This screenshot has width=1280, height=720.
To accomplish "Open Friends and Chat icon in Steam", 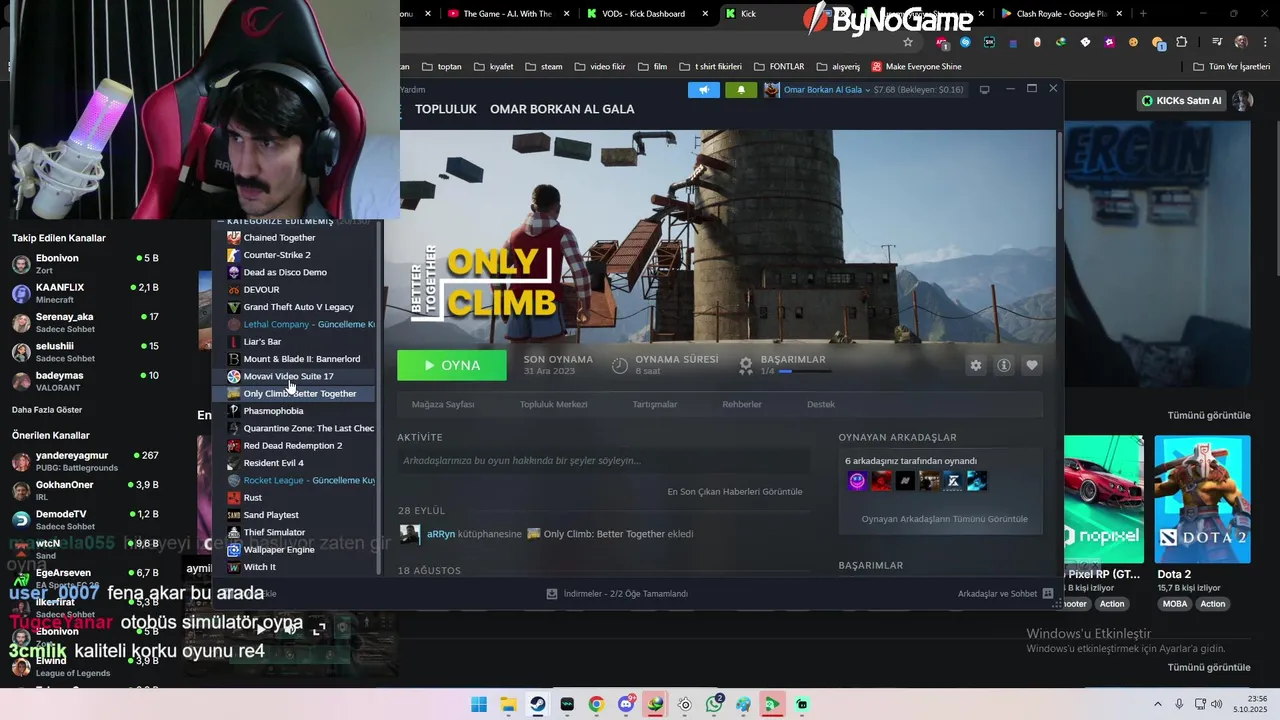I will point(1048,593).
